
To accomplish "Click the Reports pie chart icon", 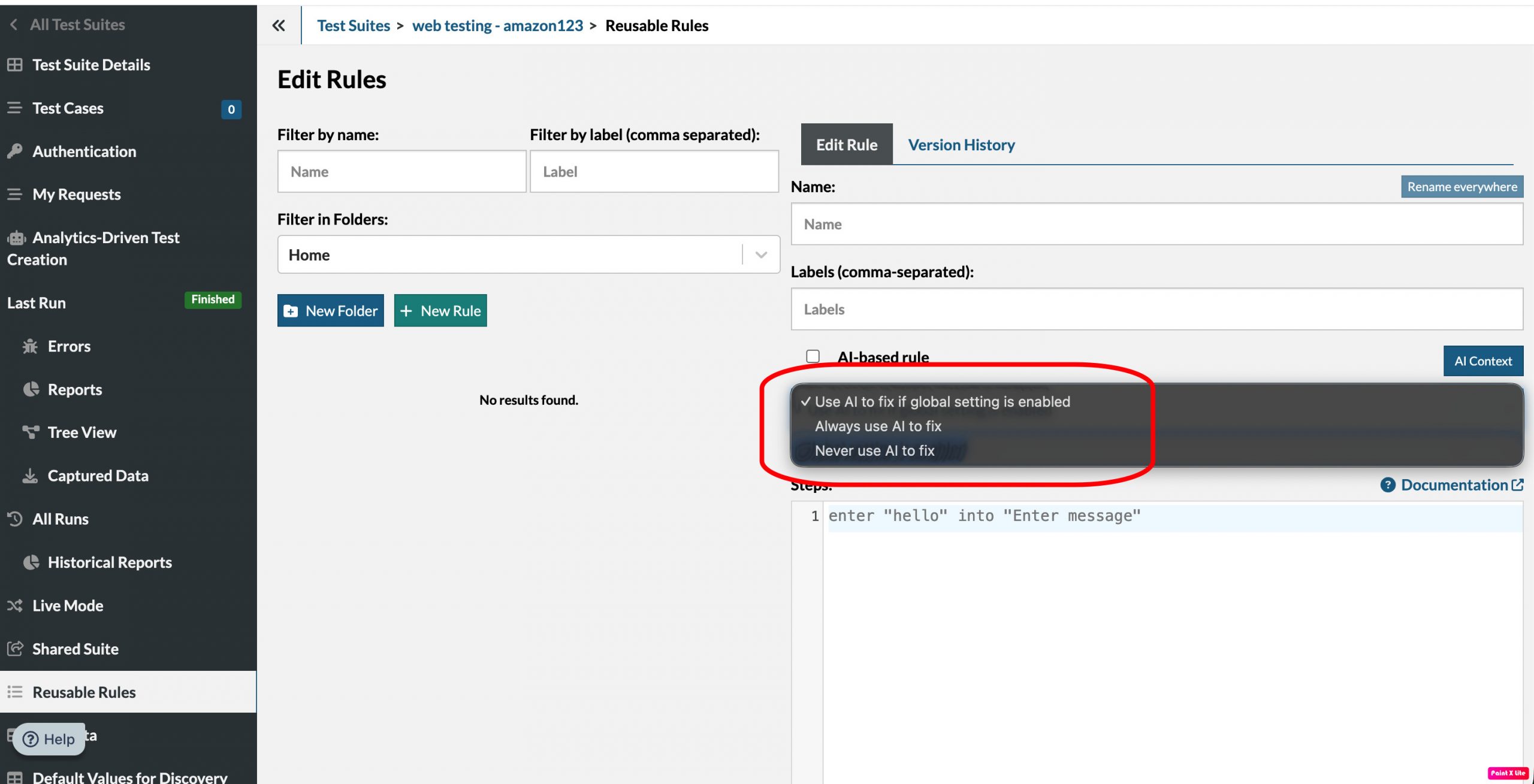I will coord(31,389).
